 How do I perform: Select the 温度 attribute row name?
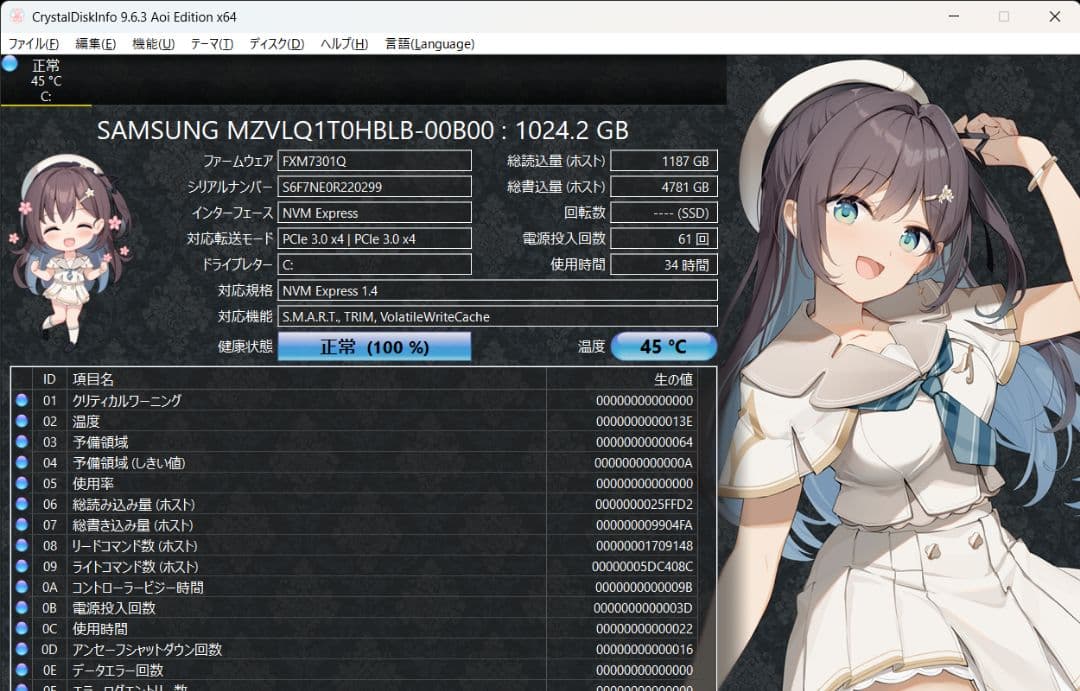[86, 421]
